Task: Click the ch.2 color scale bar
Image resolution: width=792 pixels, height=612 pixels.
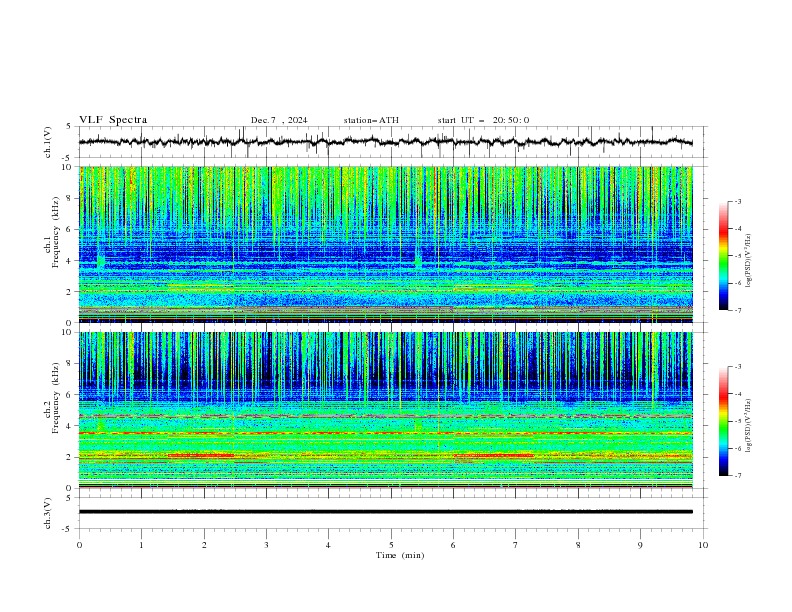Action: (723, 421)
